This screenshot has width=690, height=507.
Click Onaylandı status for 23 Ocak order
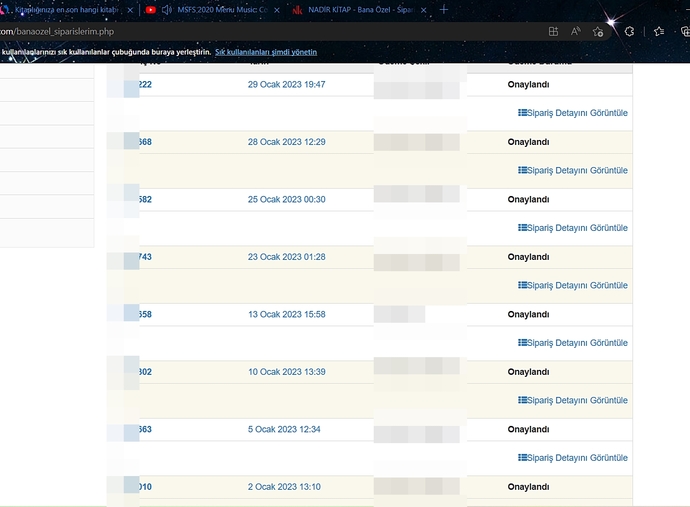click(x=529, y=257)
